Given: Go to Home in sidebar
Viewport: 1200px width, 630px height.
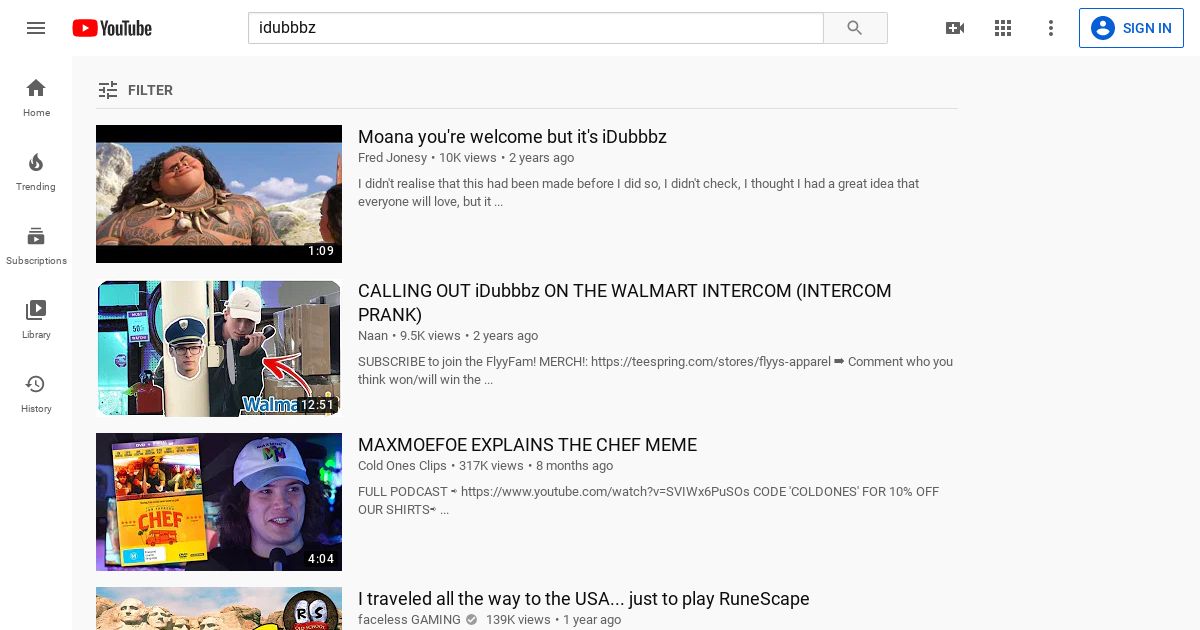Looking at the screenshot, I should point(36,97).
